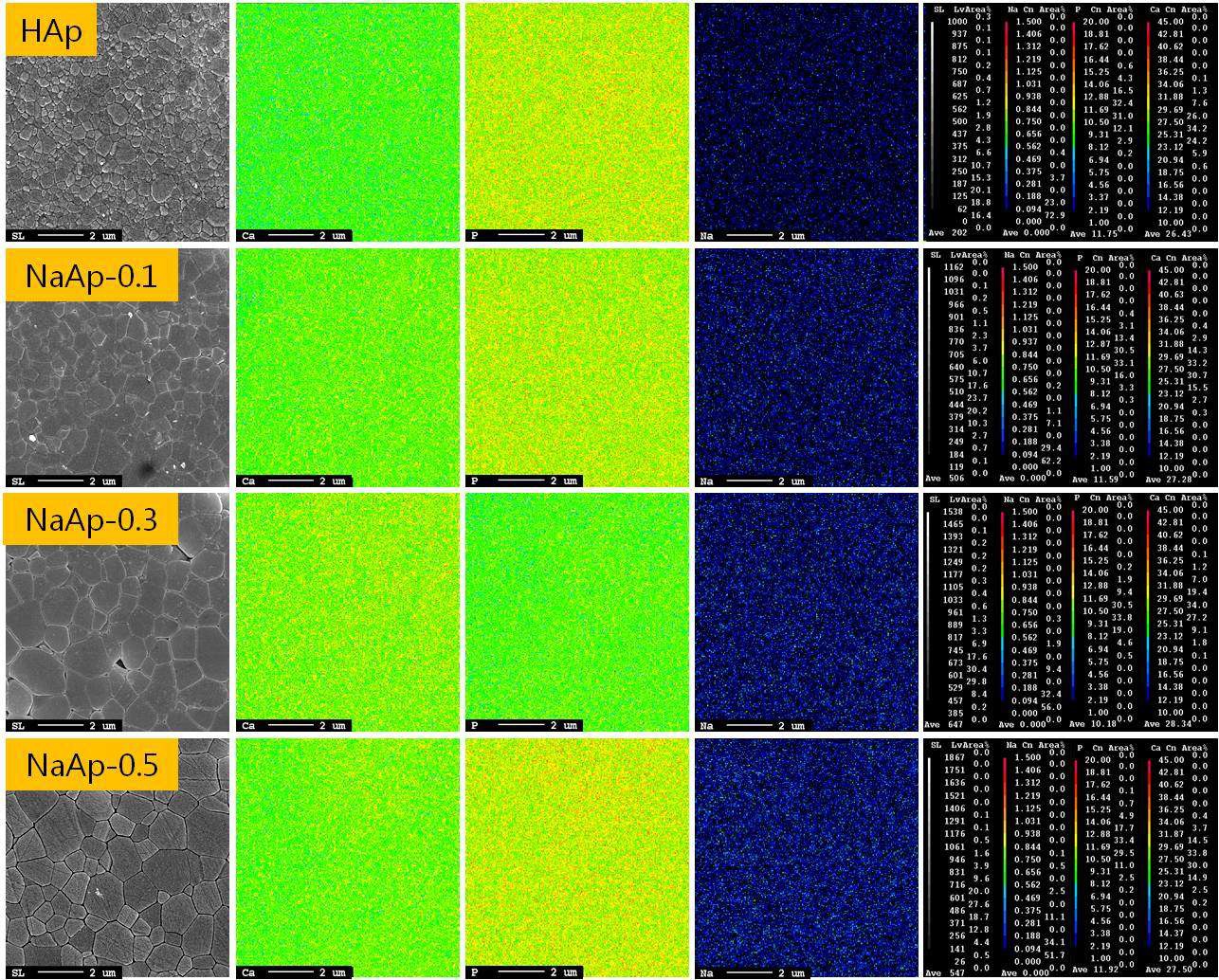1219x980 pixels.
Task: Open the NaAp-0.3 row Ca elemental map
Action: pos(348,612)
